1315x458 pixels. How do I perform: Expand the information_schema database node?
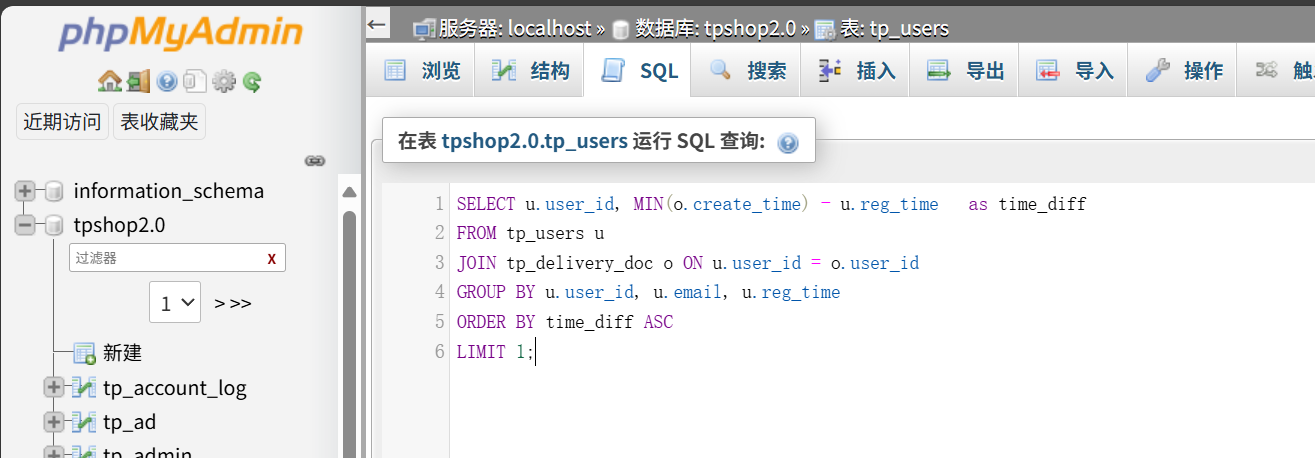click(x=25, y=191)
